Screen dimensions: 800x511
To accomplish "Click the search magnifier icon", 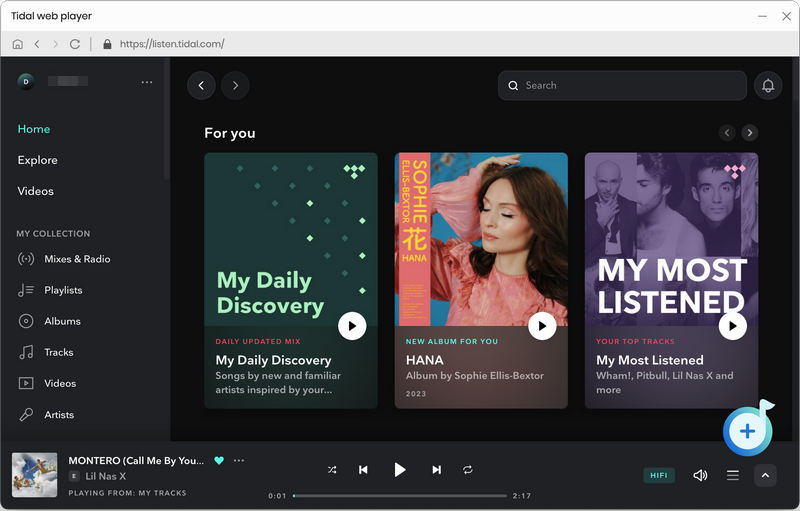I will click(513, 86).
